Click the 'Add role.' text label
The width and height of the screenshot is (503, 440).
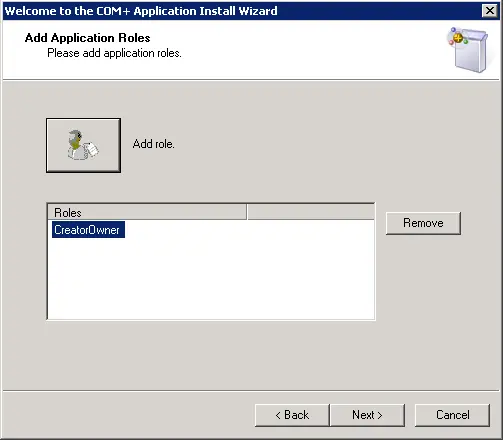click(154, 144)
